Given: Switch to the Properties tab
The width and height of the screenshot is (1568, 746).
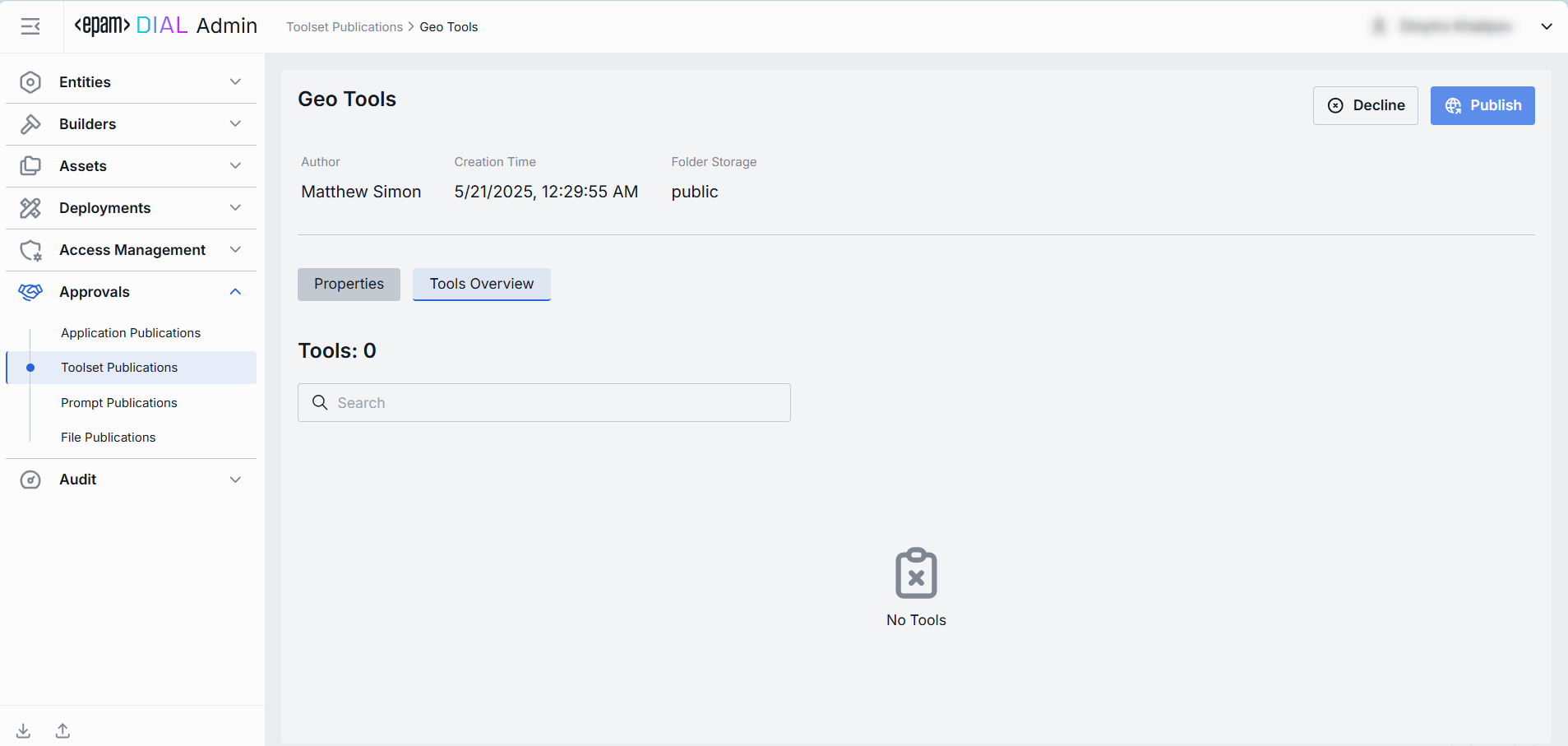Looking at the screenshot, I should coord(349,285).
